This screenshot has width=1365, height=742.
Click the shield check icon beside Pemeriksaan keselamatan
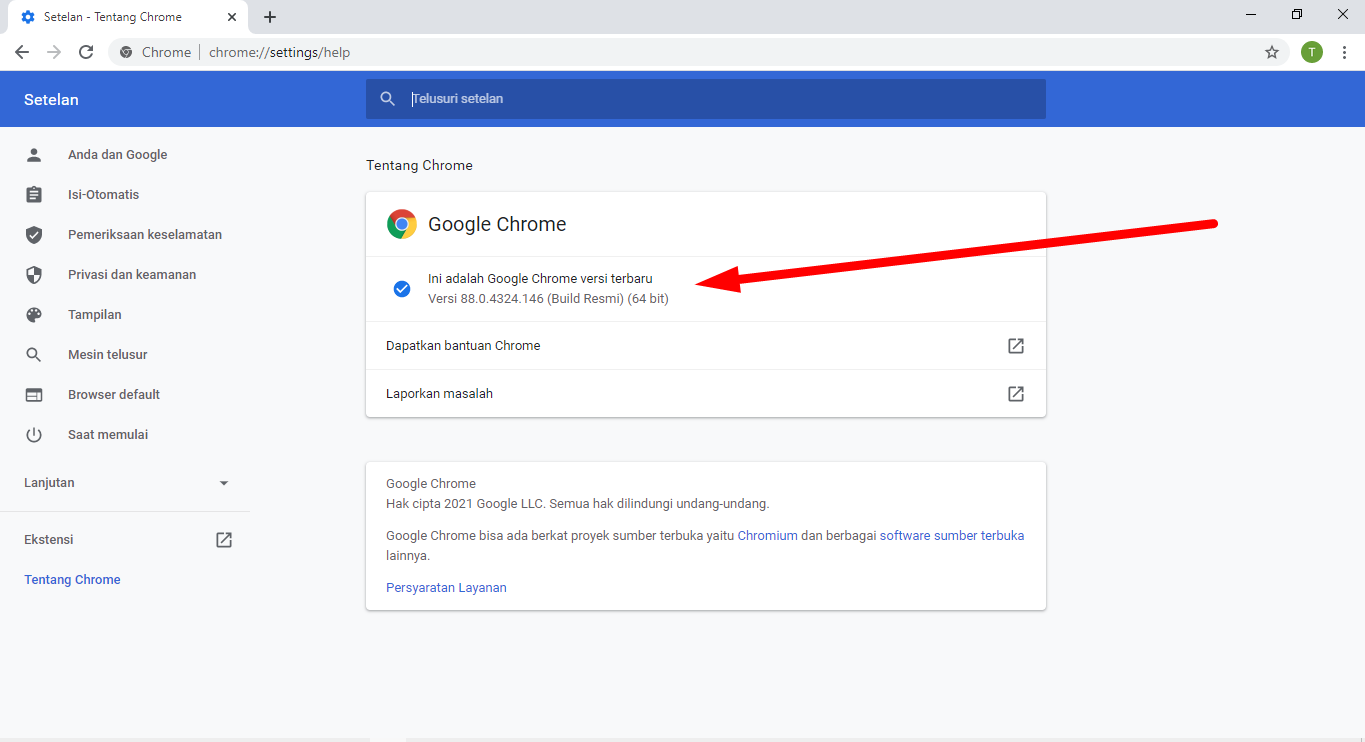(34, 235)
